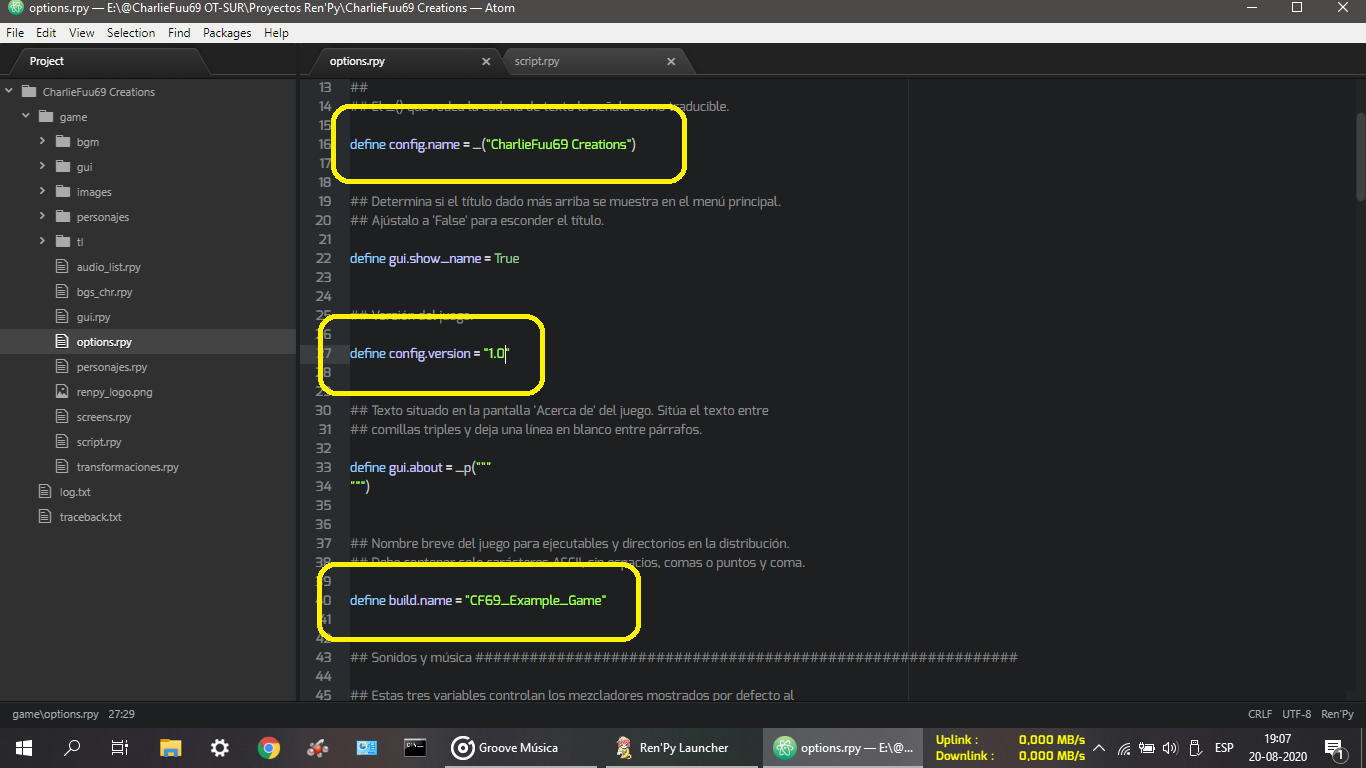
Task: Click cursor position 27:29 in status bar
Action: click(x=121, y=714)
